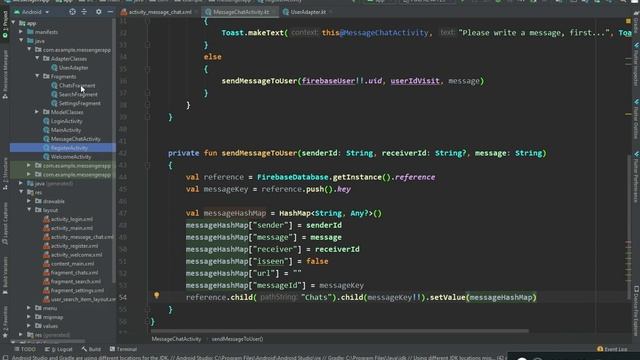640x360 pixels.
Task: Open the Terminal tool window
Action: pyautogui.click(x=123, y=349)
